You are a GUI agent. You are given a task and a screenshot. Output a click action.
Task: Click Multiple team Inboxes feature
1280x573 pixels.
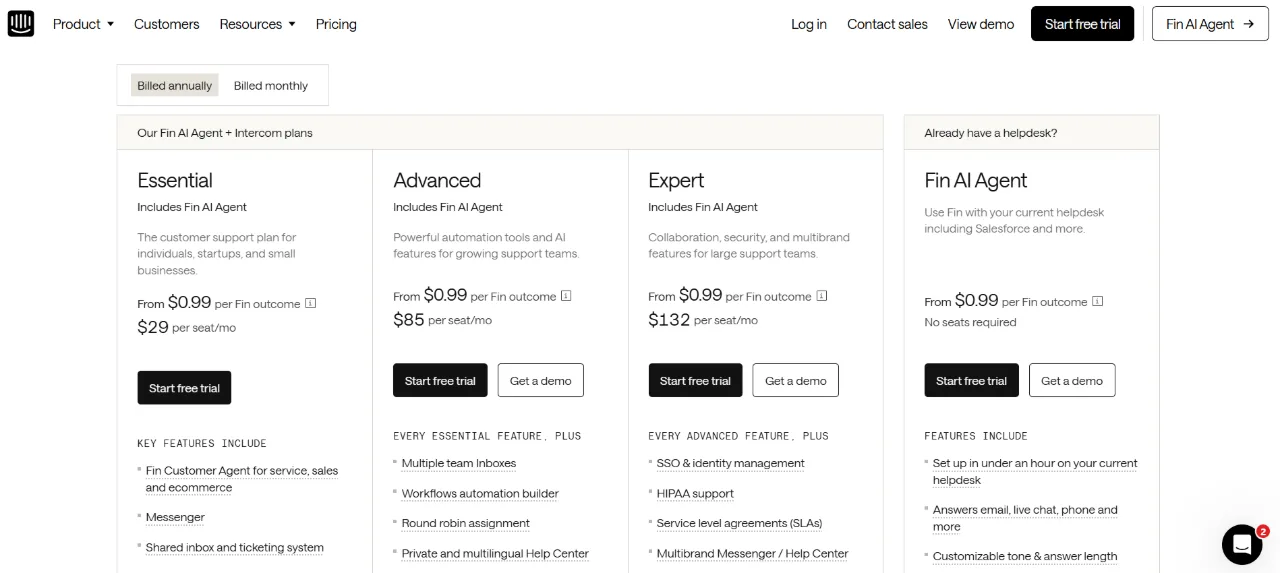tap(459, 463)
